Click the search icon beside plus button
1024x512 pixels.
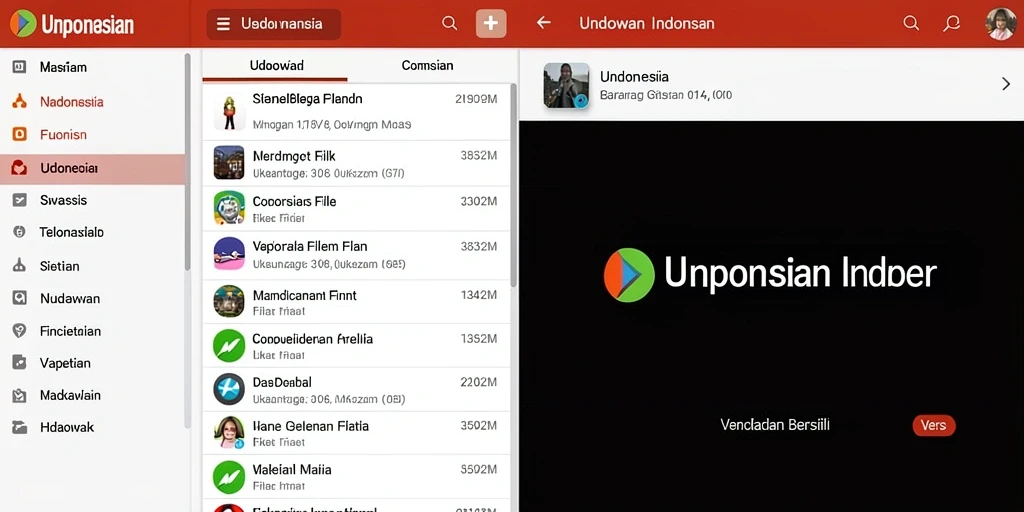449,24
